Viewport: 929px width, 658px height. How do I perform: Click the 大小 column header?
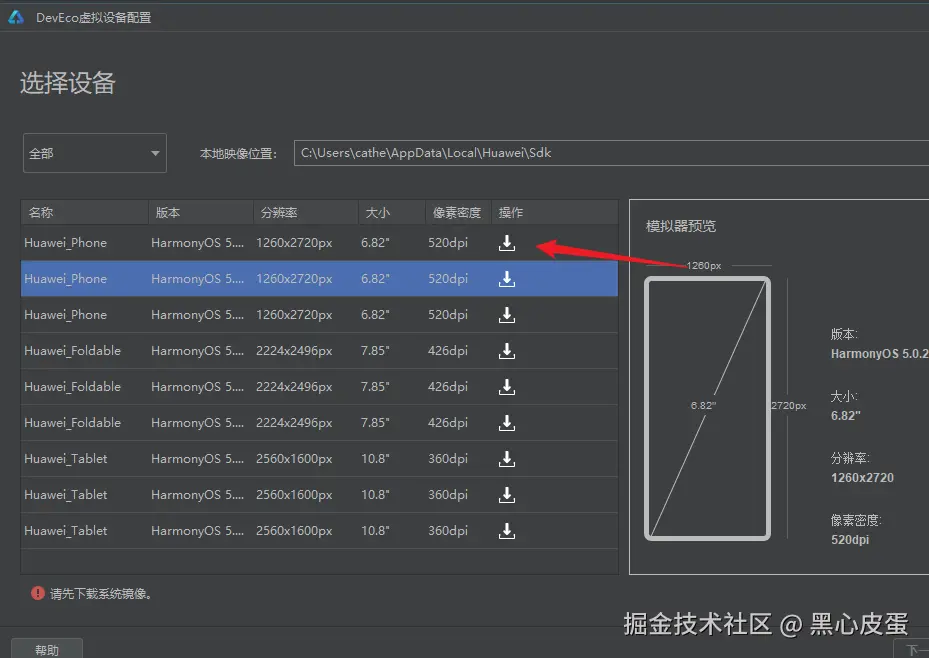[x=392, y=212]
